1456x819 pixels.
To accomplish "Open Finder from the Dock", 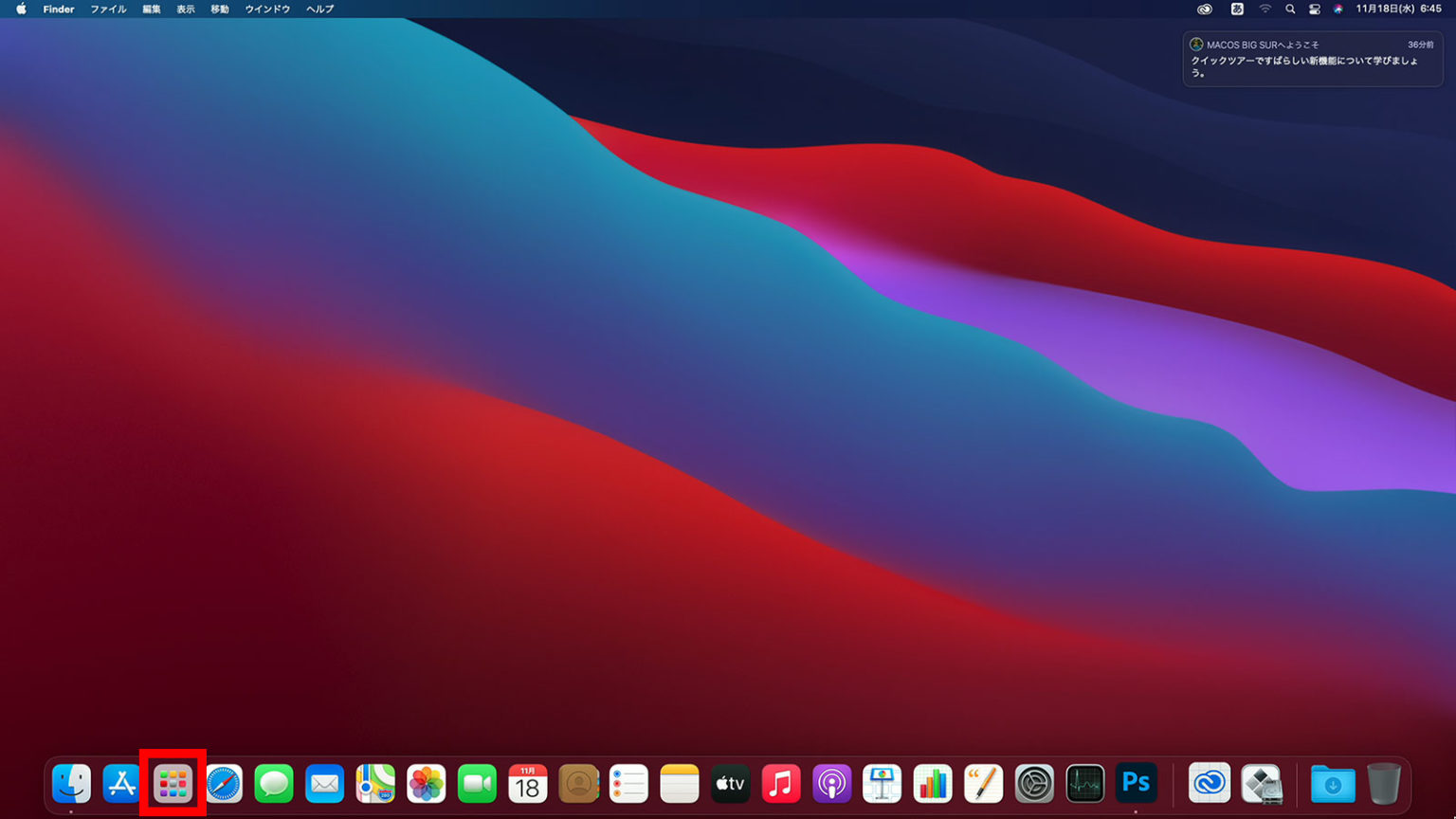I will (71, 784).
